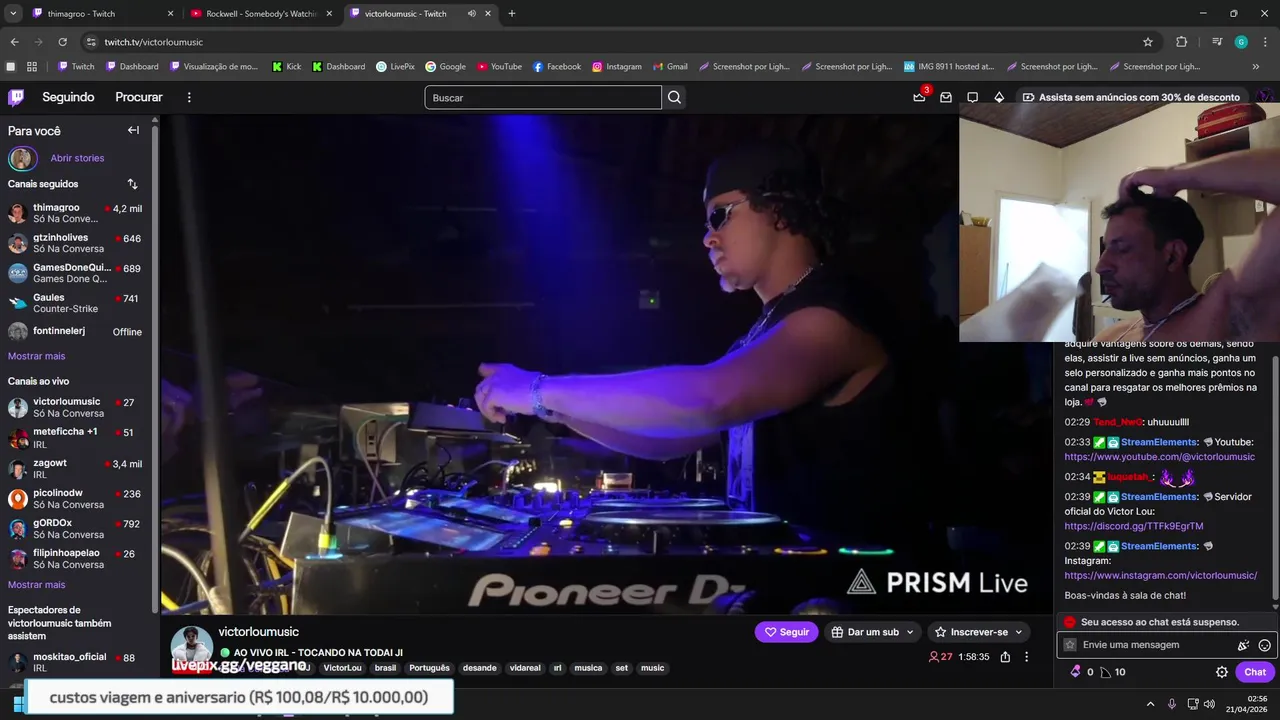Viewport: 1280px width, 720px height.
Task: Click Abrir stories link
Action: click(x=77, y=158)
